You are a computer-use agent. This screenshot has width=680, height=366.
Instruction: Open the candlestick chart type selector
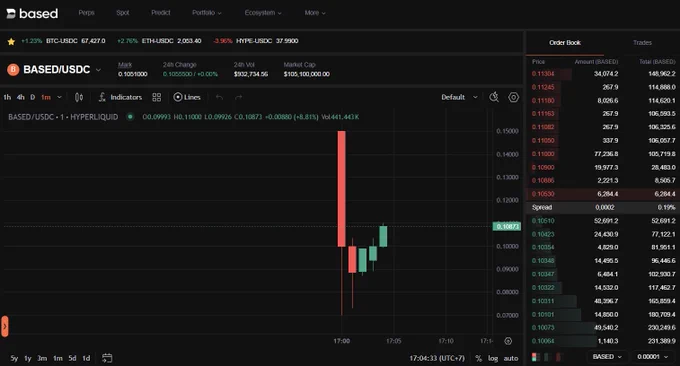click(x=79, y=97)
